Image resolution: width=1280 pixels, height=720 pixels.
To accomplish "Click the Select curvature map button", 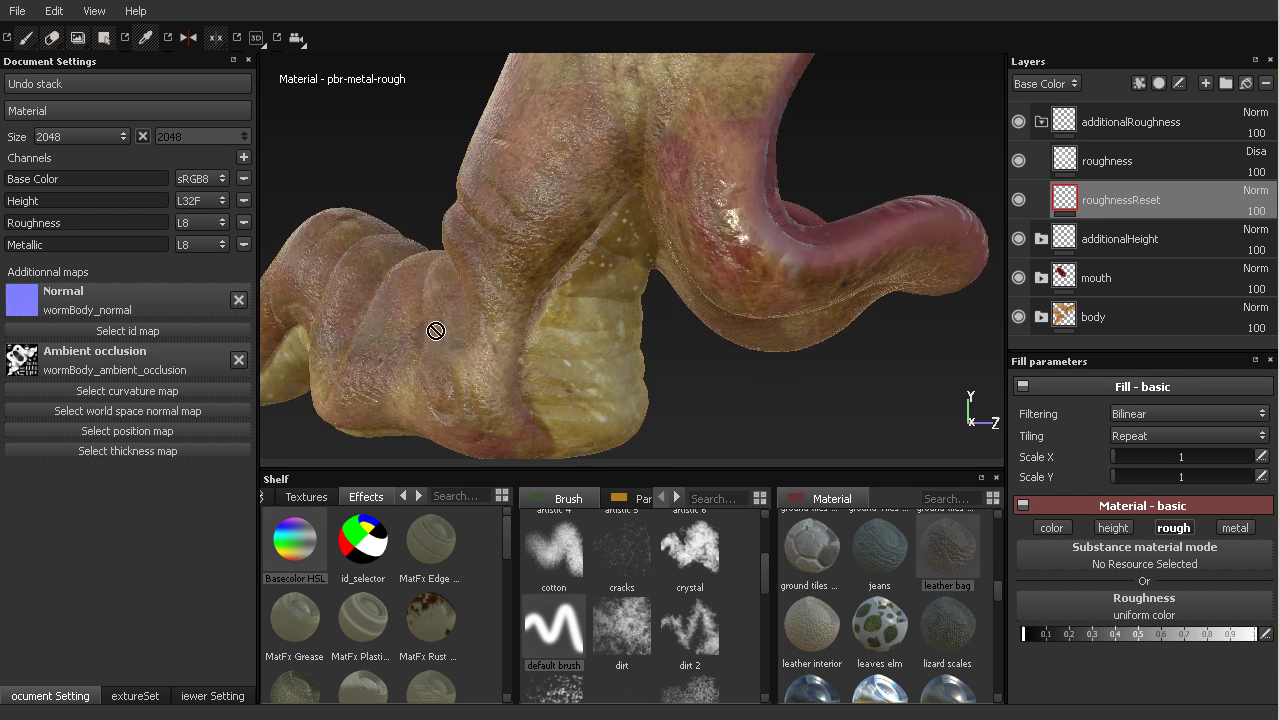I will 127,391.
